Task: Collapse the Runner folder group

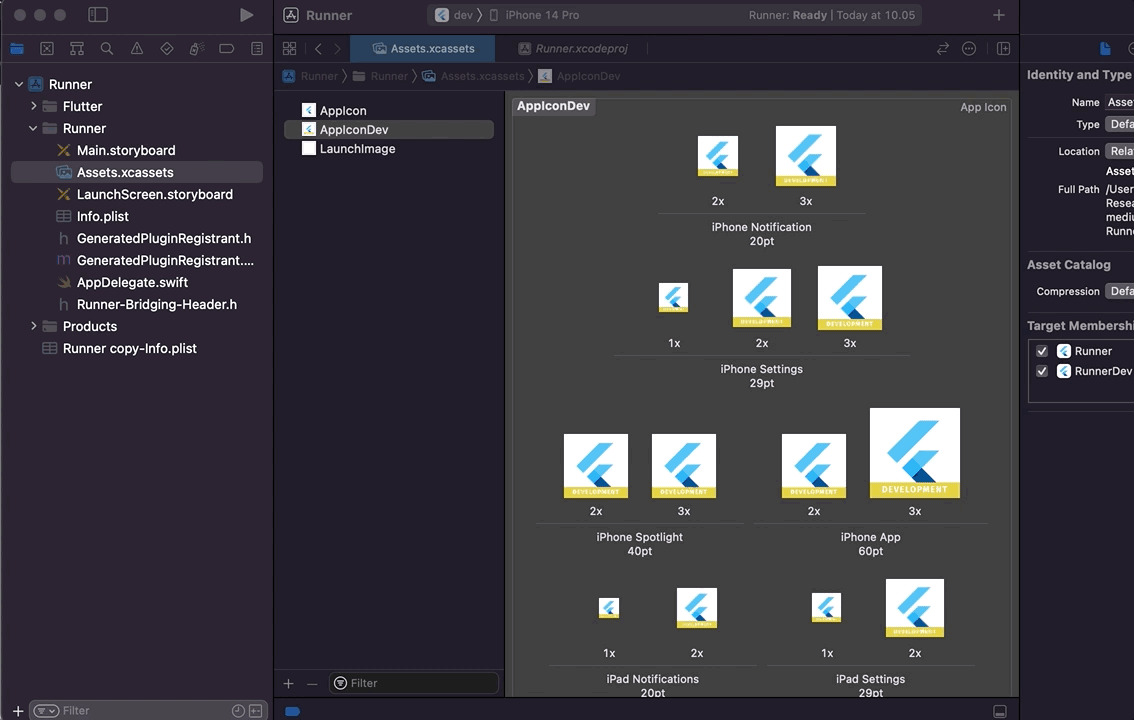Action: coord(33,128)
